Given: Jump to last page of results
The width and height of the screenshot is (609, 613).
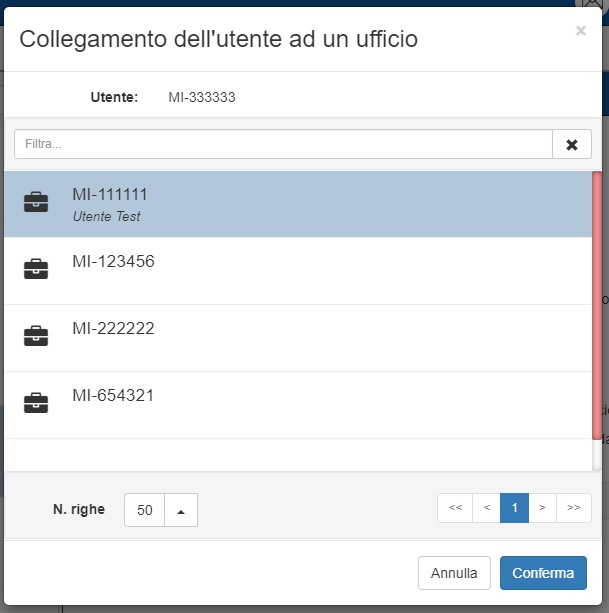Looking at the screenshot, I should (573, 508).
